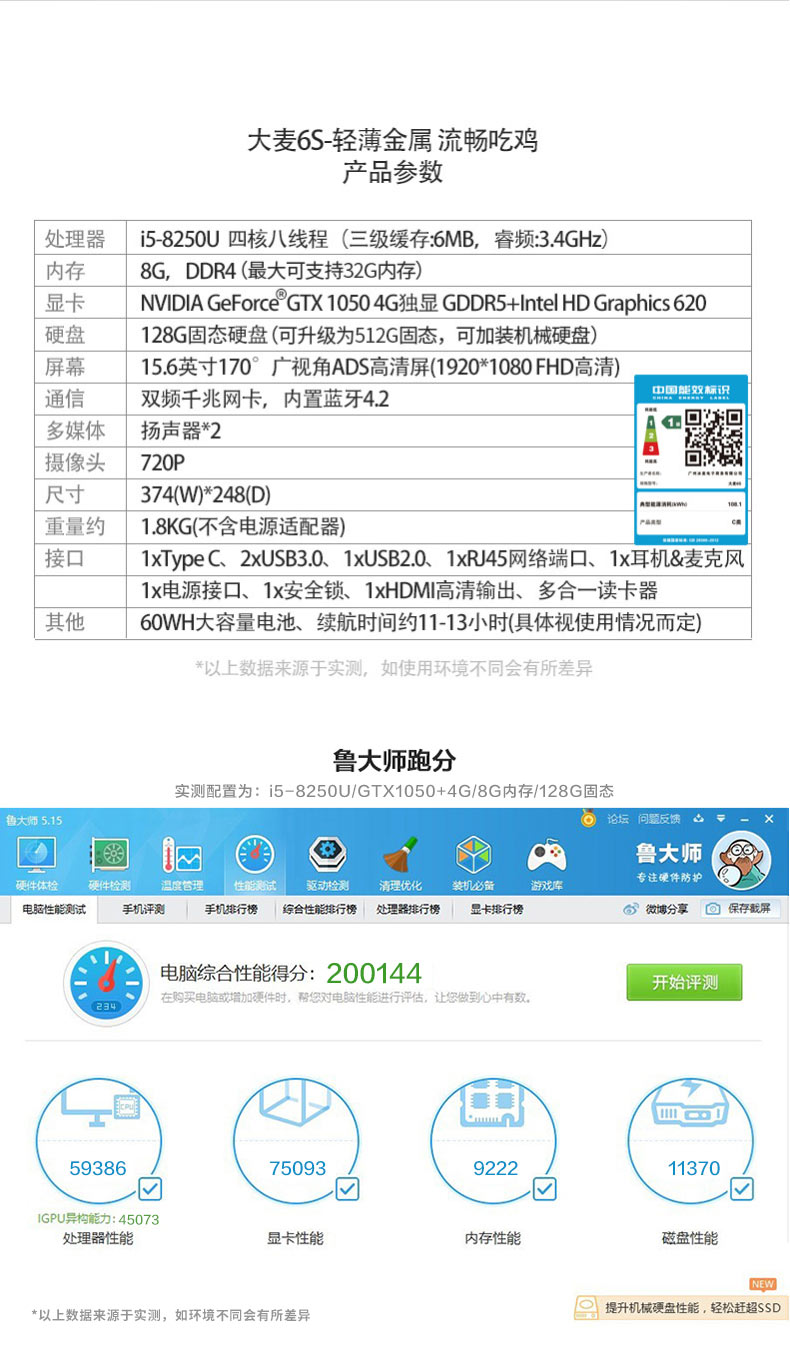Image resolution: width=790 pixels, height=1358 pixels.
Task: Open 清理优化 cleanup broom icon
Action: (x=401, y=863)
